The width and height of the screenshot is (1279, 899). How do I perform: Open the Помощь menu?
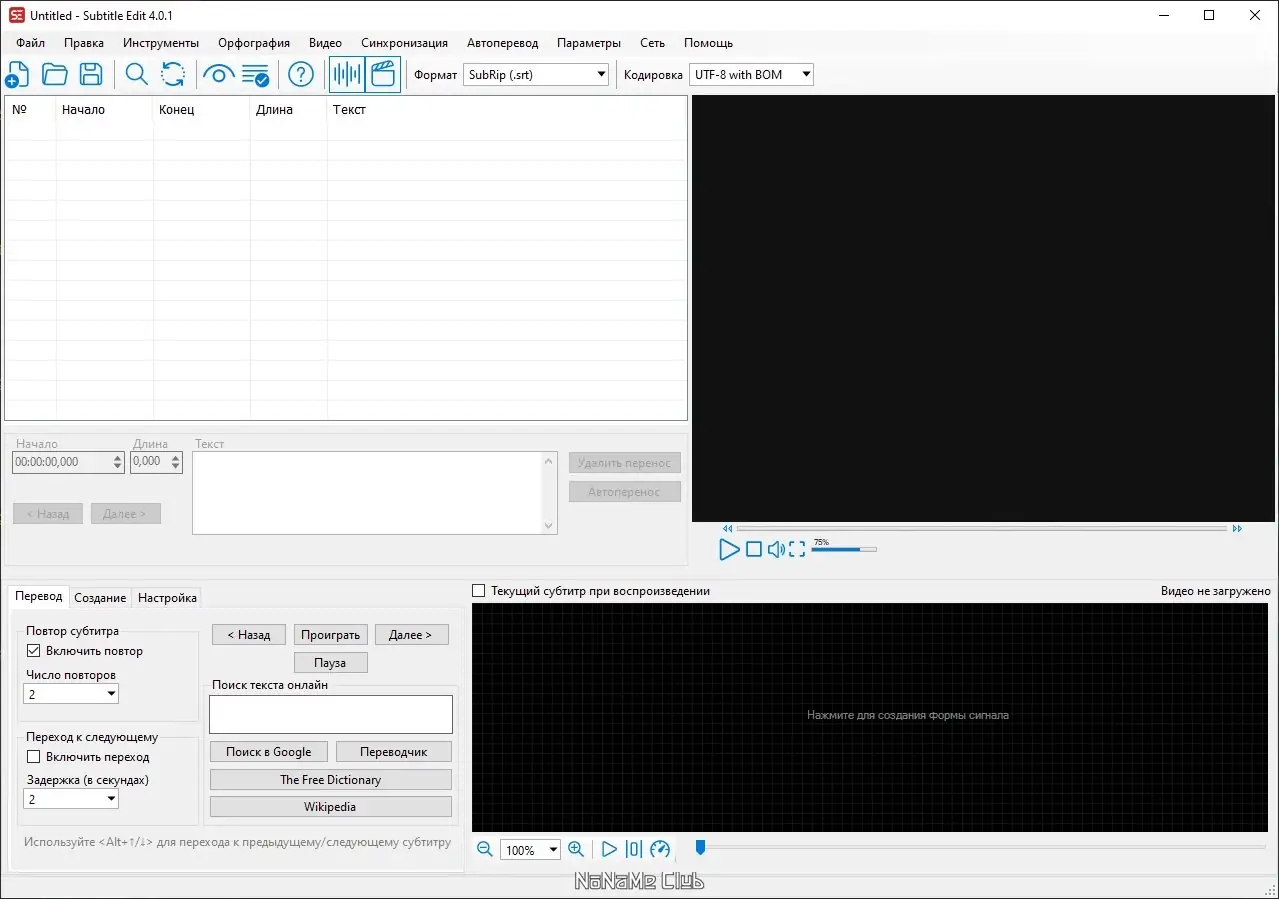[x=708, y=43]
